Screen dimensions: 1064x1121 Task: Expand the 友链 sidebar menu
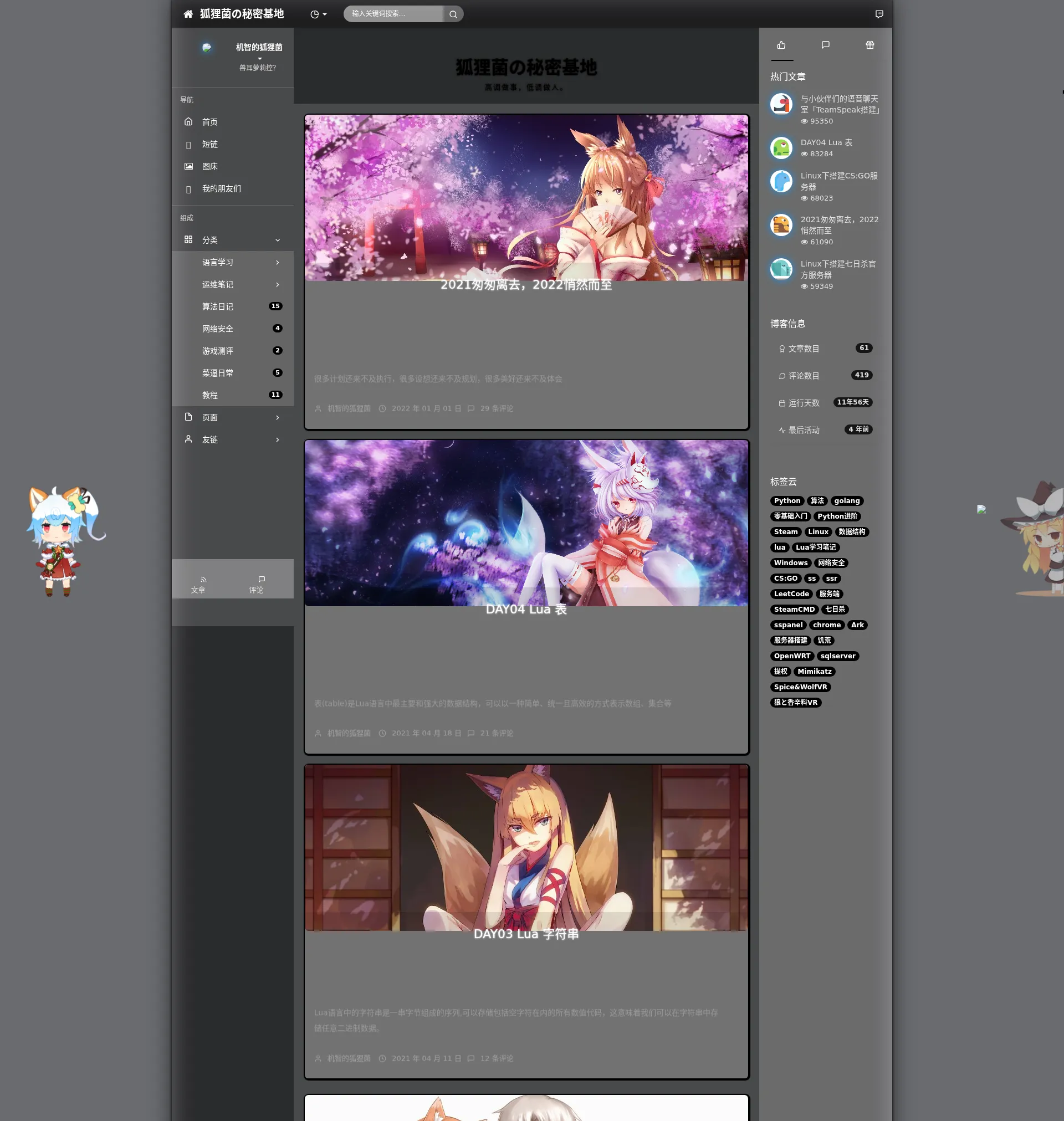tap(233, 439)
